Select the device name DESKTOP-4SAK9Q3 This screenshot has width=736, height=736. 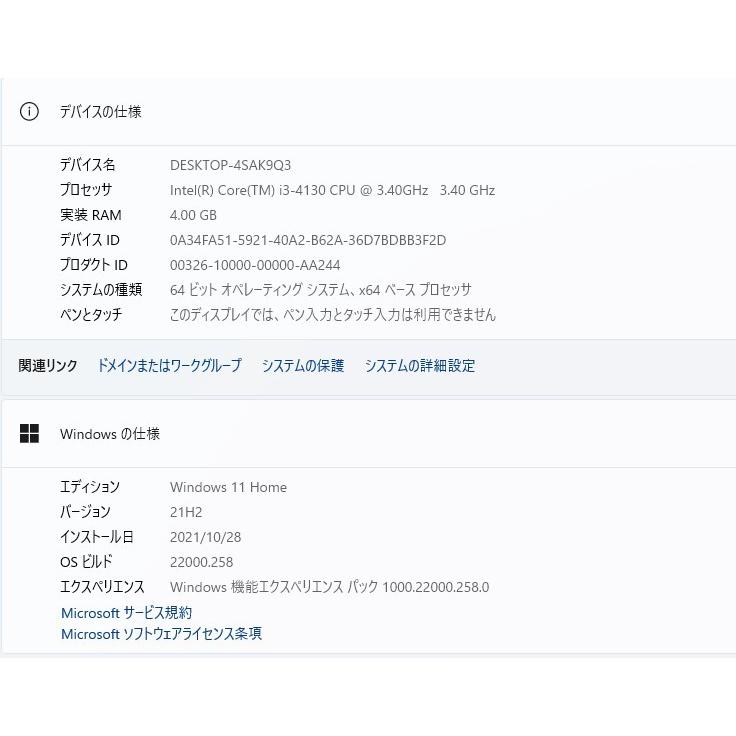click(230, 165)
